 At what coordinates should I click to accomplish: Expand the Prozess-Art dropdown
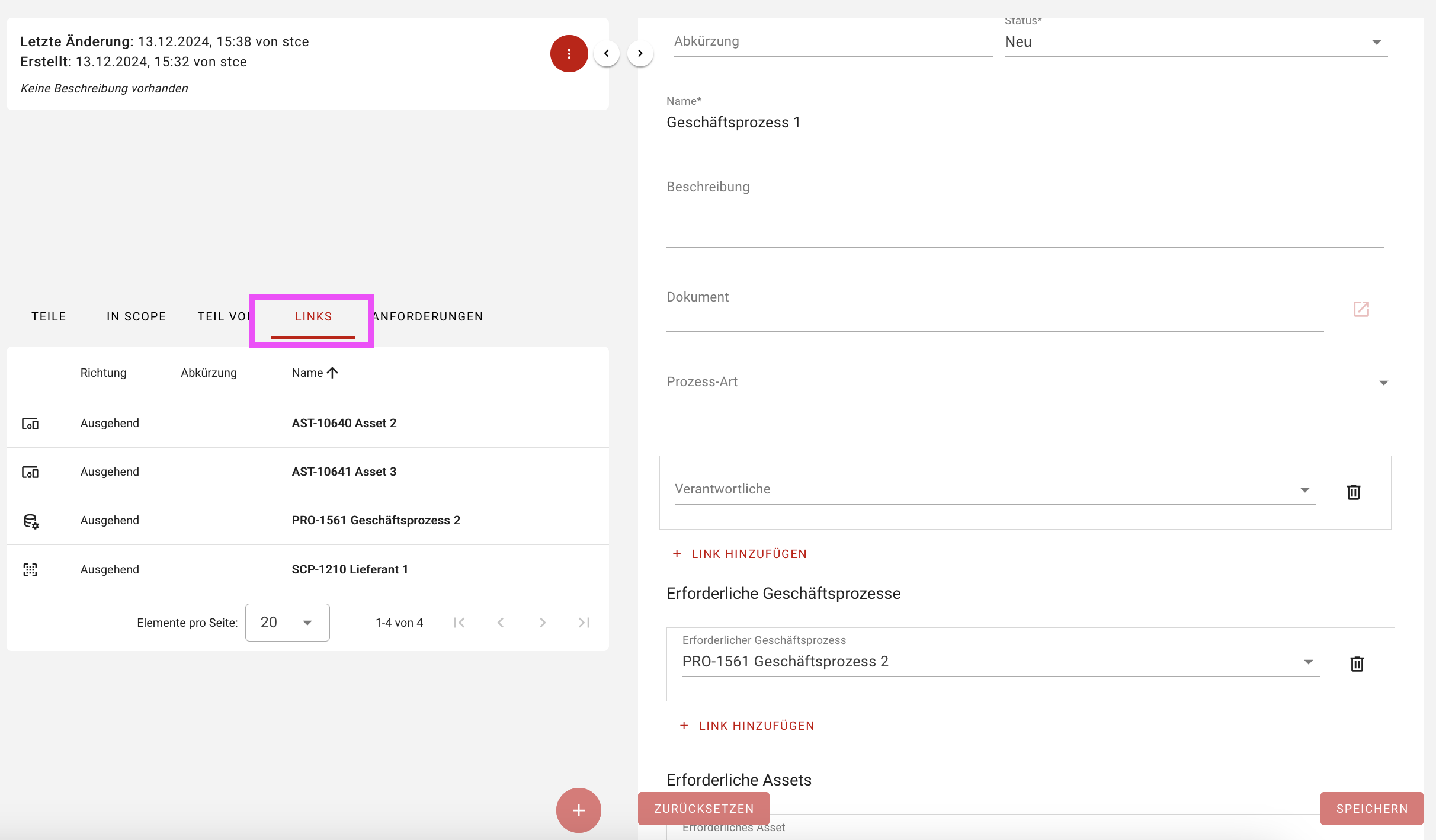[1030, 383]
